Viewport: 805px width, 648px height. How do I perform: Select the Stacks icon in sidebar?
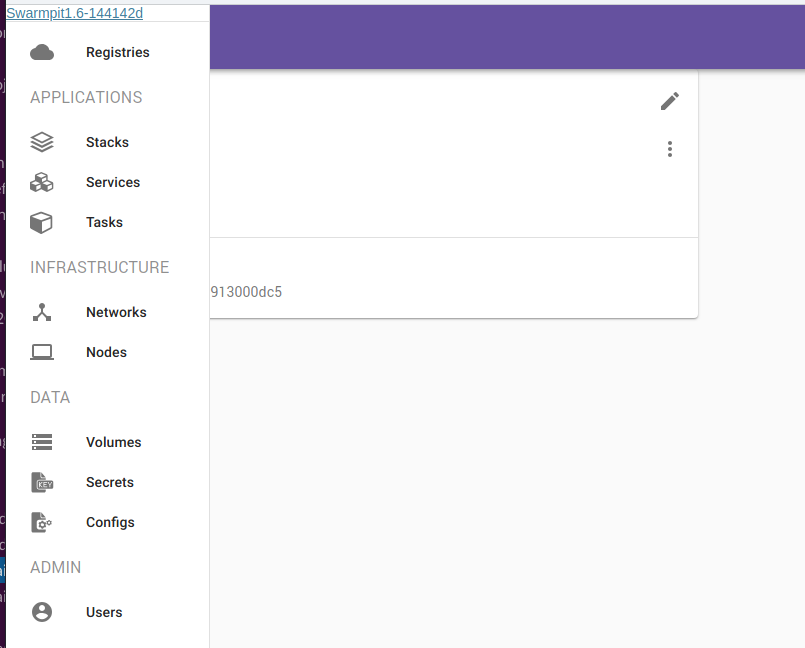point(41,142)
